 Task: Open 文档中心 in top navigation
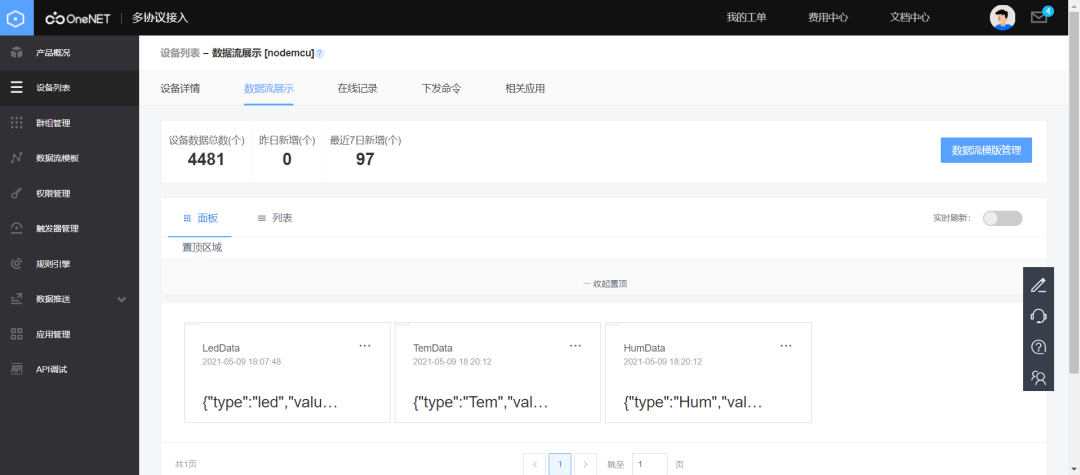pyautogui.click(x=910, y=18)
